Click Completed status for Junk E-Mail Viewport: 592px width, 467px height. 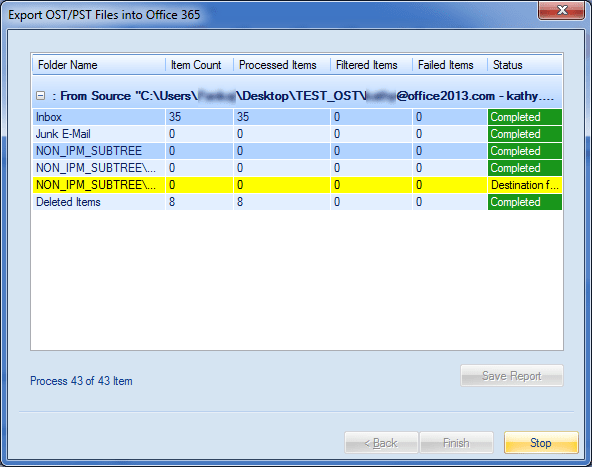(525, 134)
